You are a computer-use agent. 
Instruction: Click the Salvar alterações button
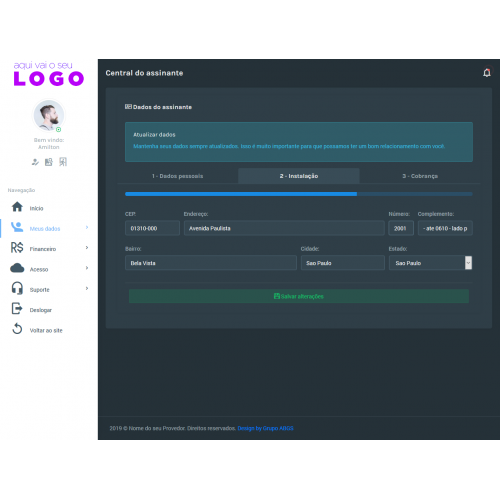299,296
